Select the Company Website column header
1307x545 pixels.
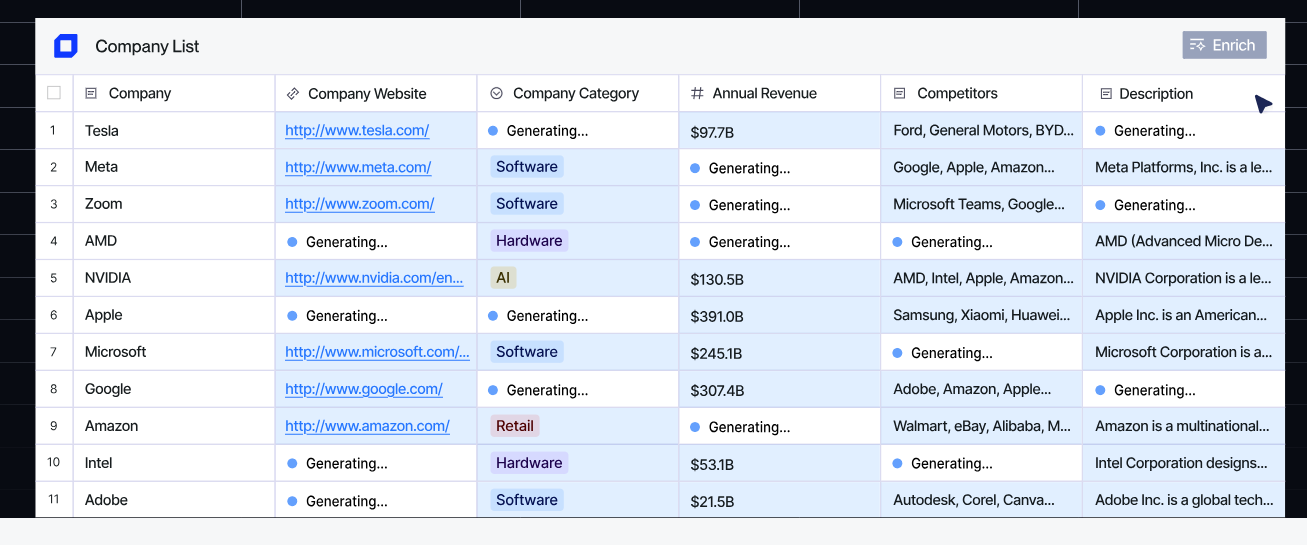click(x=376, y=93)
